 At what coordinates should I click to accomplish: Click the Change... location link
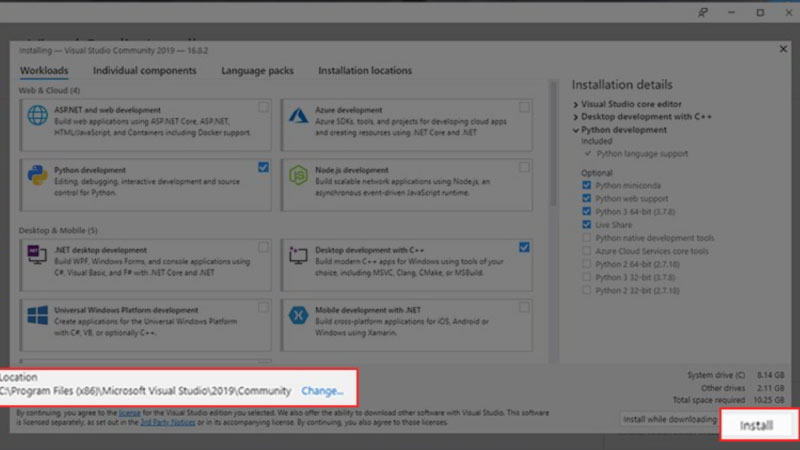tap(322, 391)
